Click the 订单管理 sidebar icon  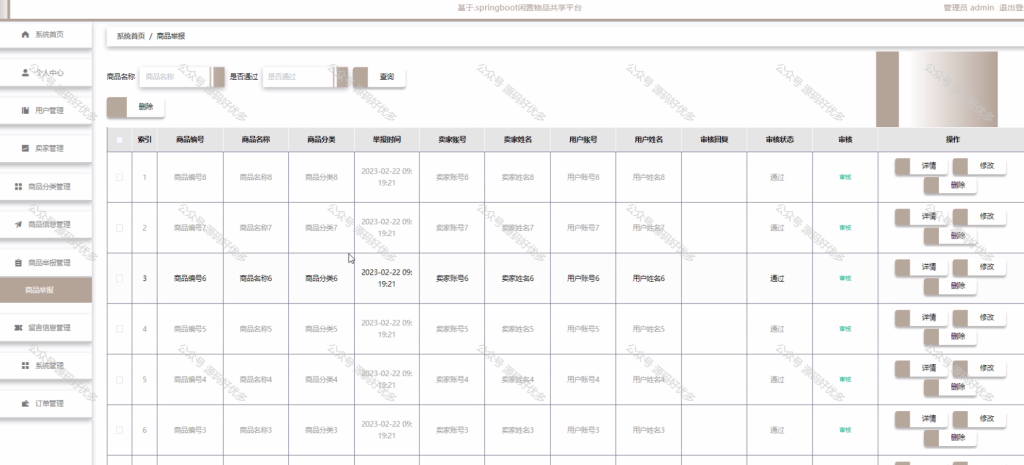click(x=25, y=404)
